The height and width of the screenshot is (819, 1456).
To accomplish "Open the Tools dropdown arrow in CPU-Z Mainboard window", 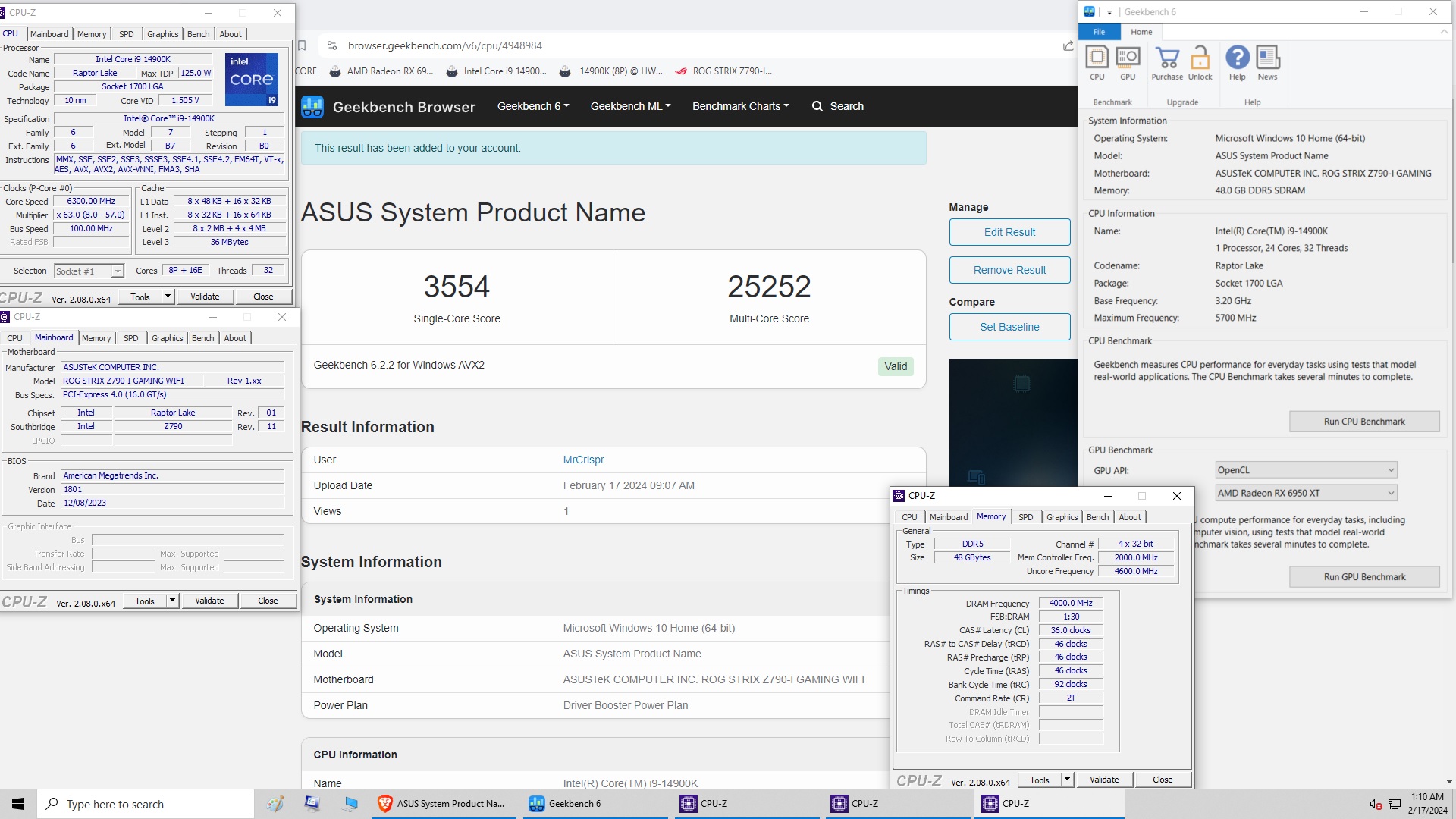I will (173, 601).
